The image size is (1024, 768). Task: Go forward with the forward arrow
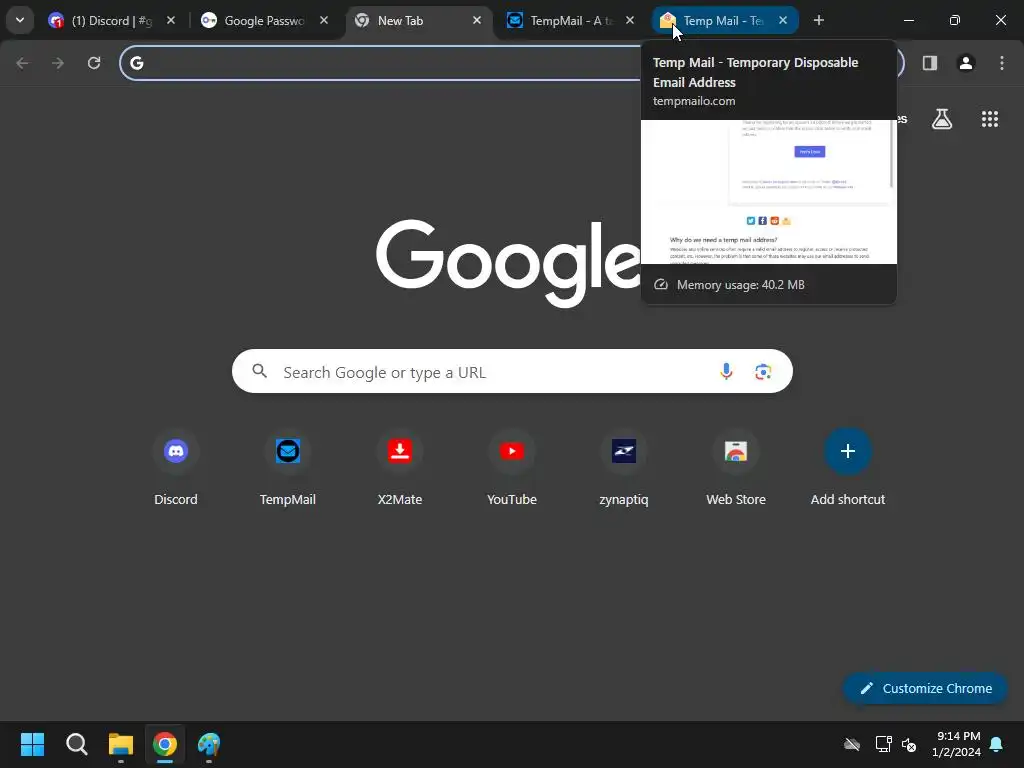58,63
